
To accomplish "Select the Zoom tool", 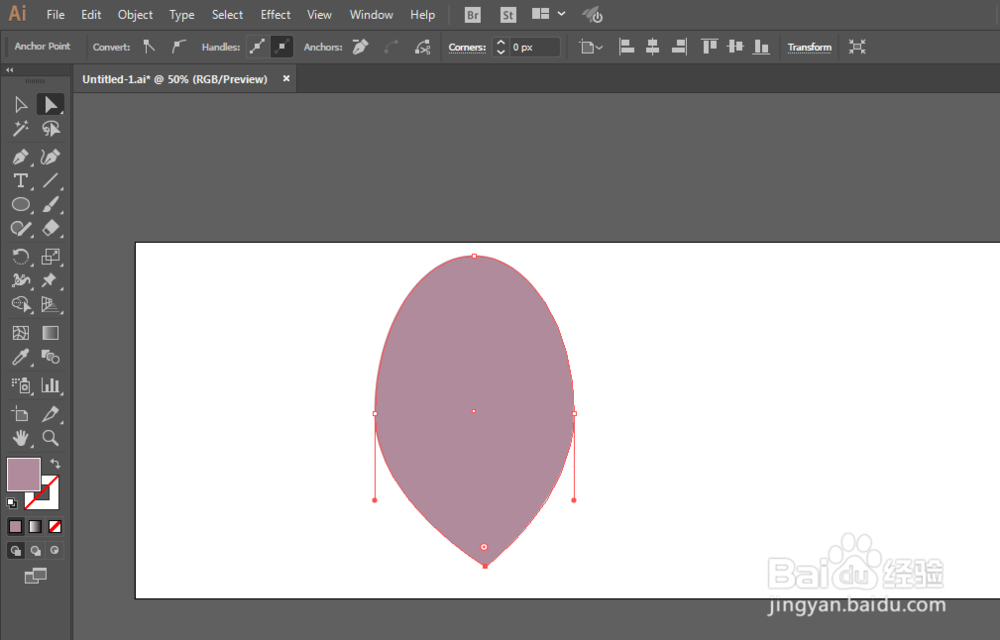I will pyautogui.click(x=50, y=438).
